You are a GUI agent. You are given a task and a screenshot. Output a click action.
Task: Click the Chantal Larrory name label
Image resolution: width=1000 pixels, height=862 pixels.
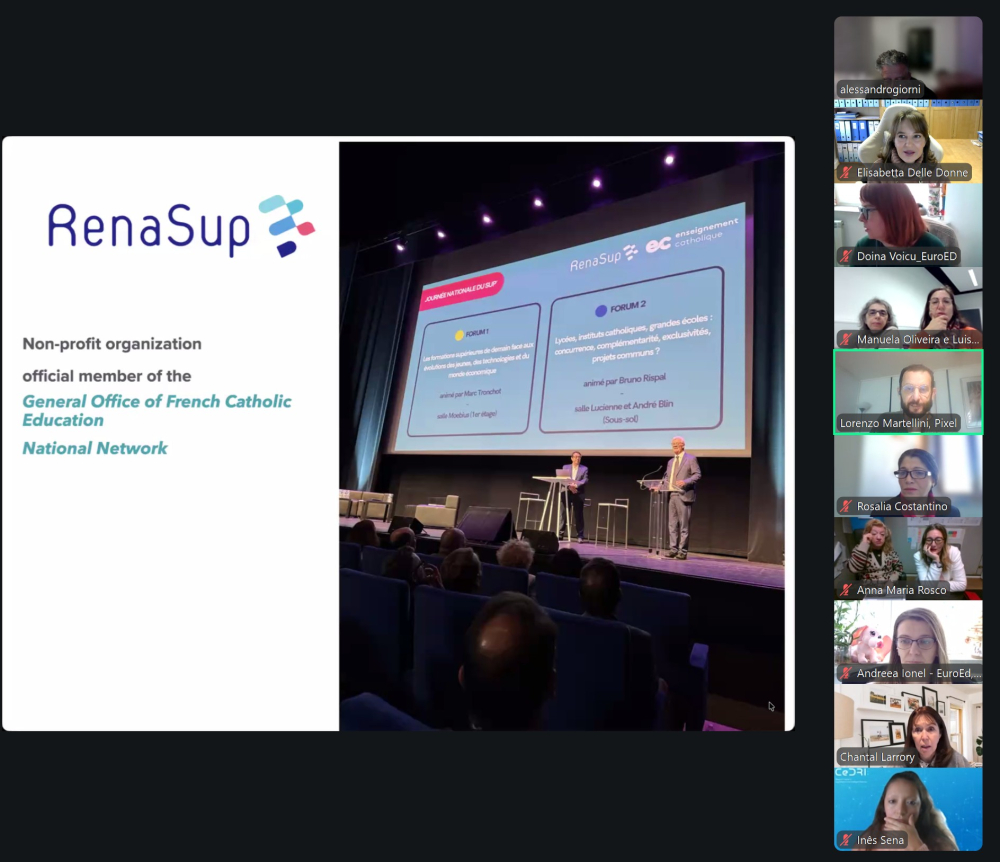[877, 757]
